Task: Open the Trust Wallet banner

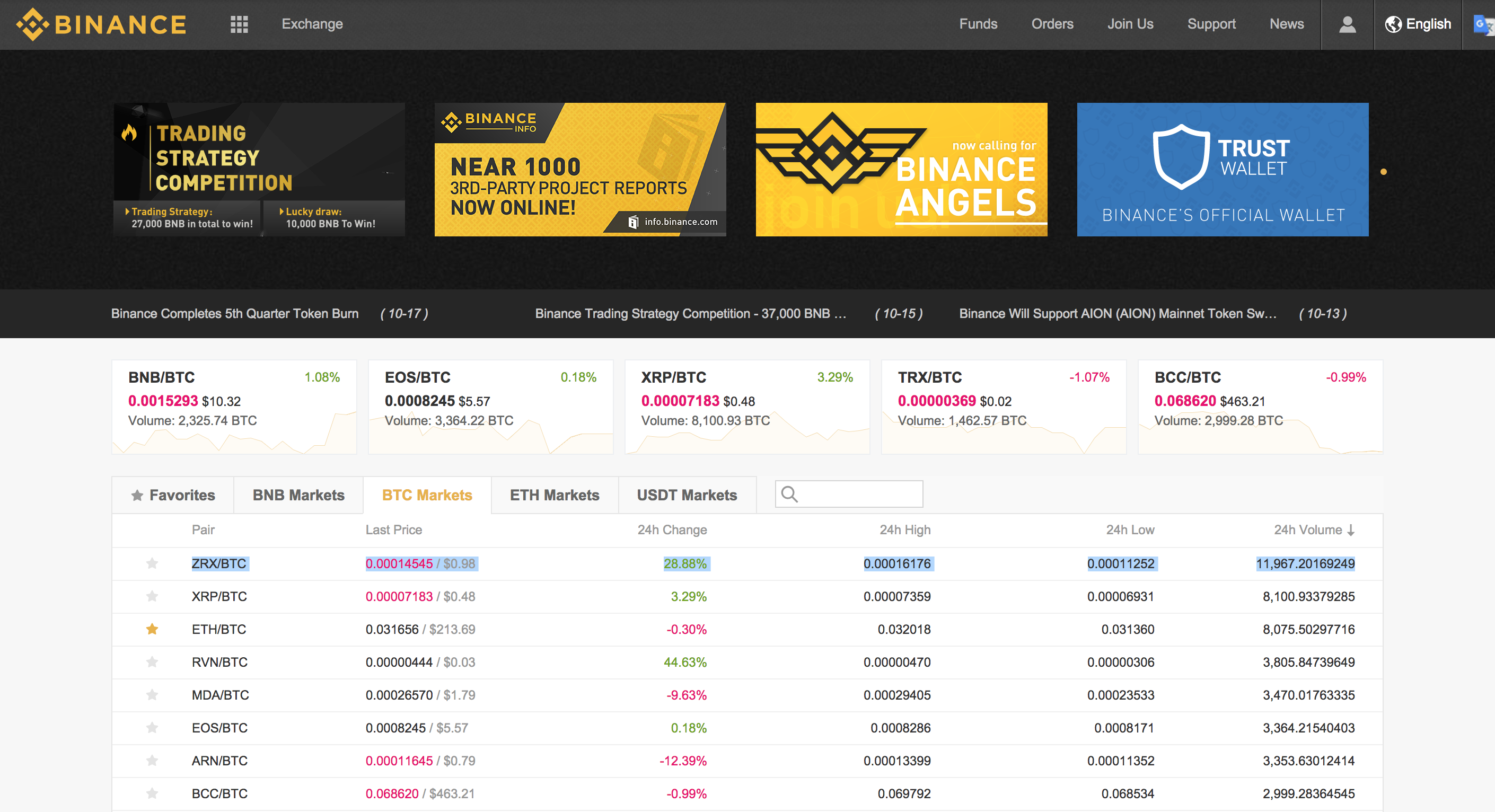Action: point(1222,170)
